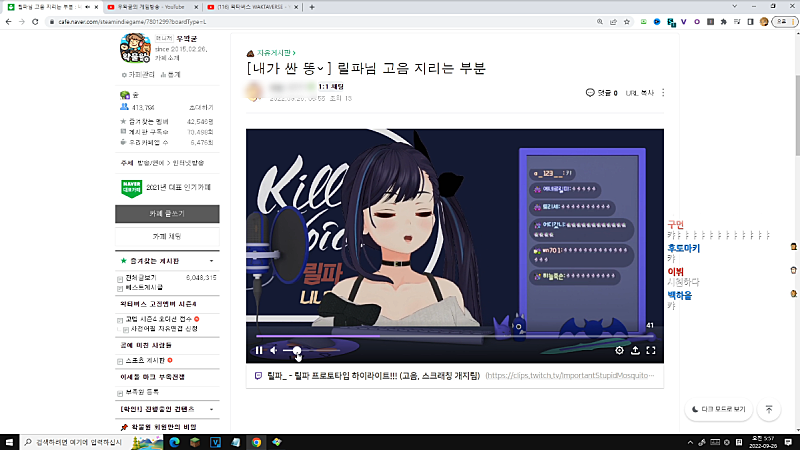Screen dimensions: 800x450
Task: Open the post's three-dot more menu
Action: (x=663, y=92)
